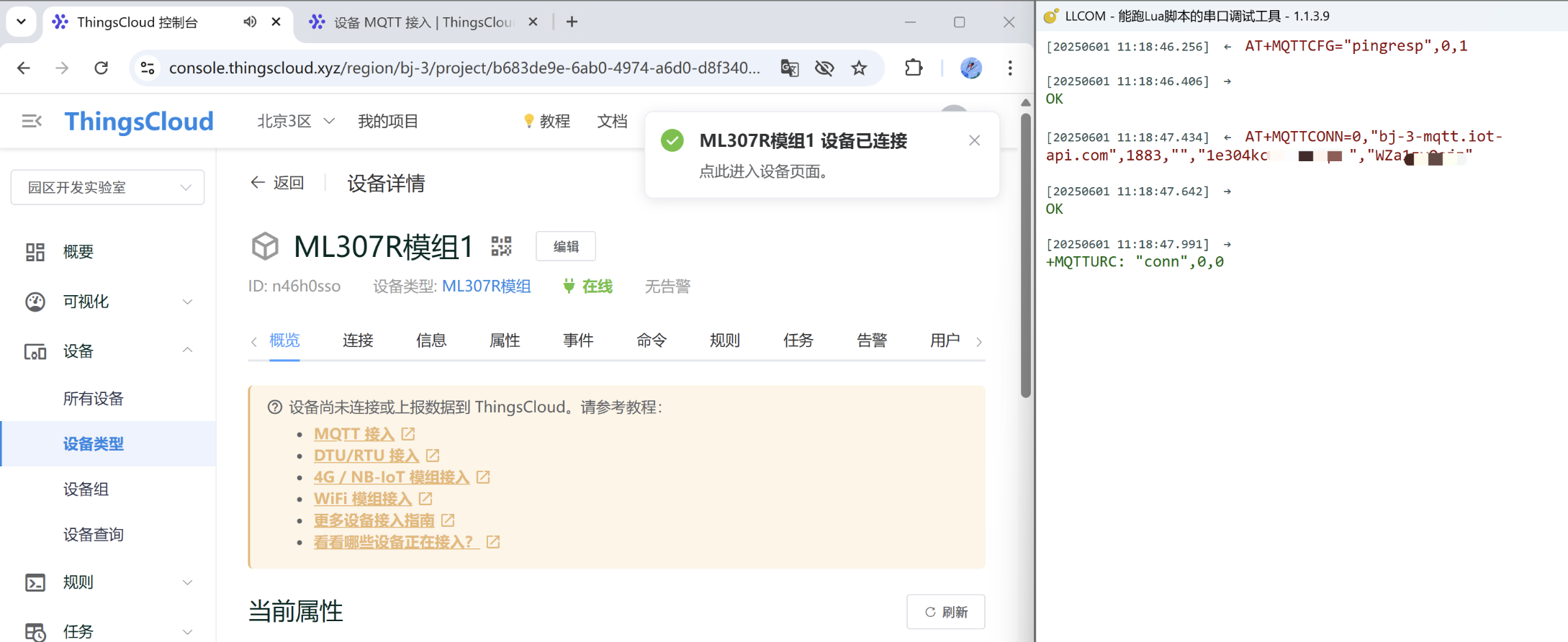Collapse the 设备 sidebar section
Image resolution: width=1568 pixels, height=642 pixels.
(108, 351)
